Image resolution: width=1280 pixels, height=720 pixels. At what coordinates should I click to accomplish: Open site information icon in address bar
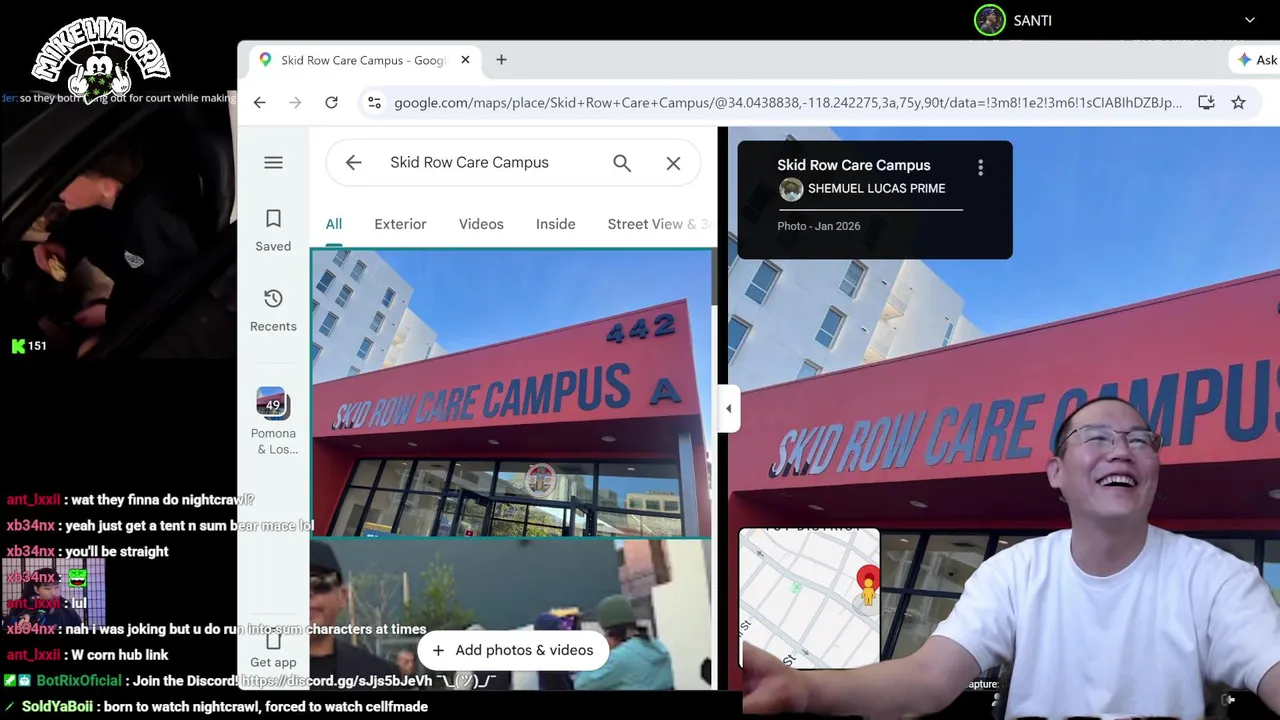[374, 102]
